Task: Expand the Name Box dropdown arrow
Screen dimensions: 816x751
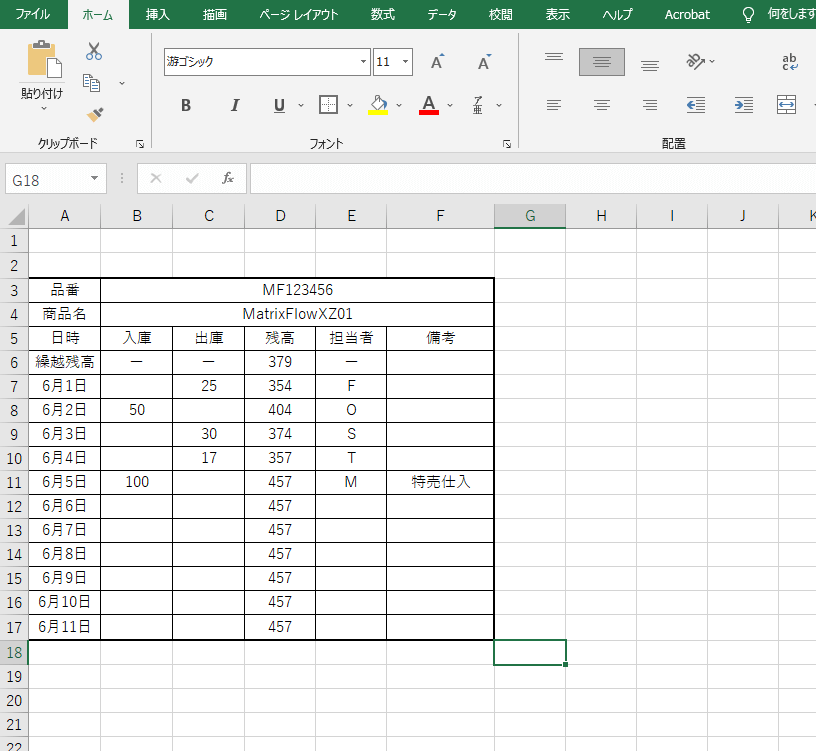Action: (95, 179)
